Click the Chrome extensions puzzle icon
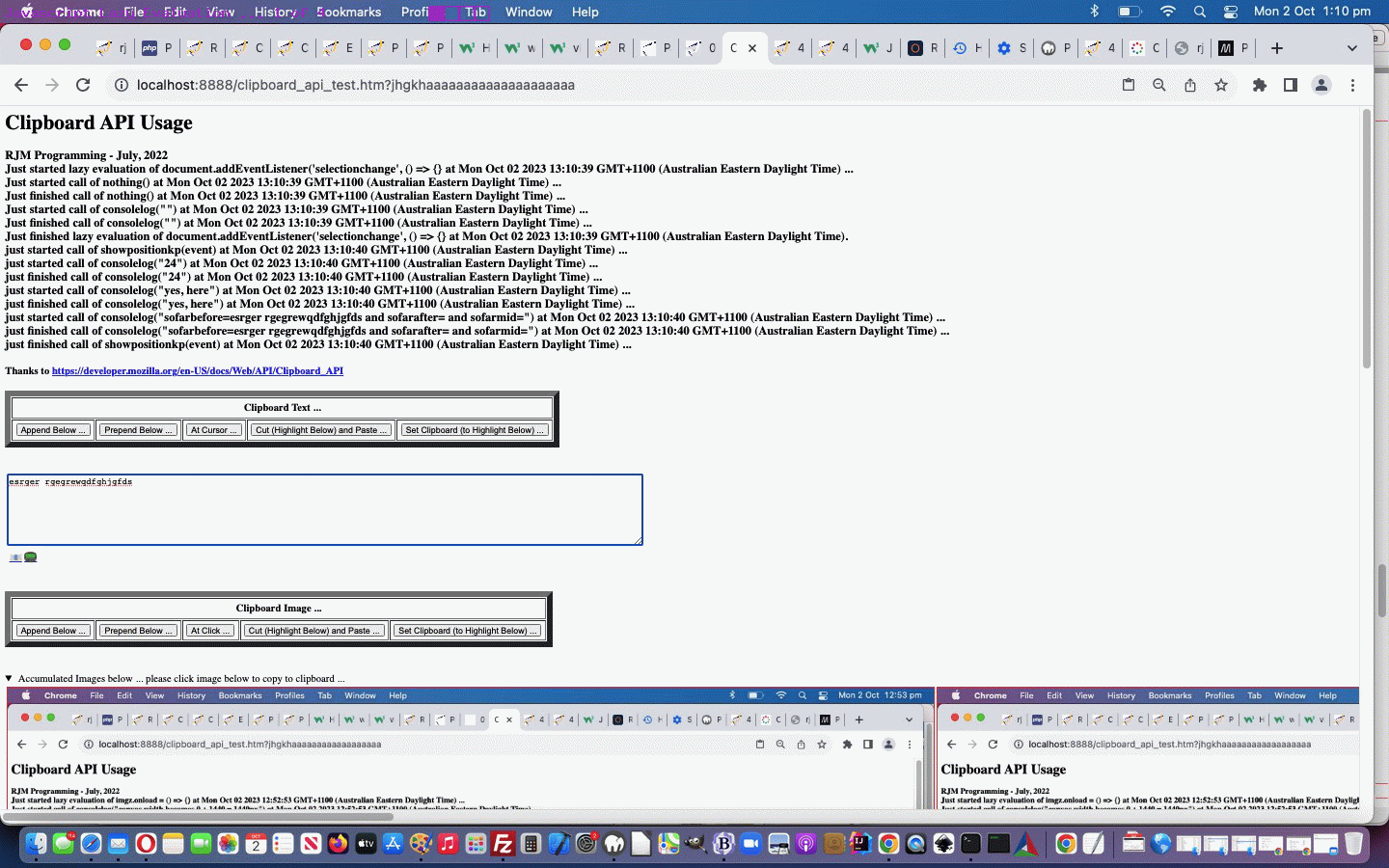Viewport: 1389px width, 868px height. pos(1259,85)
